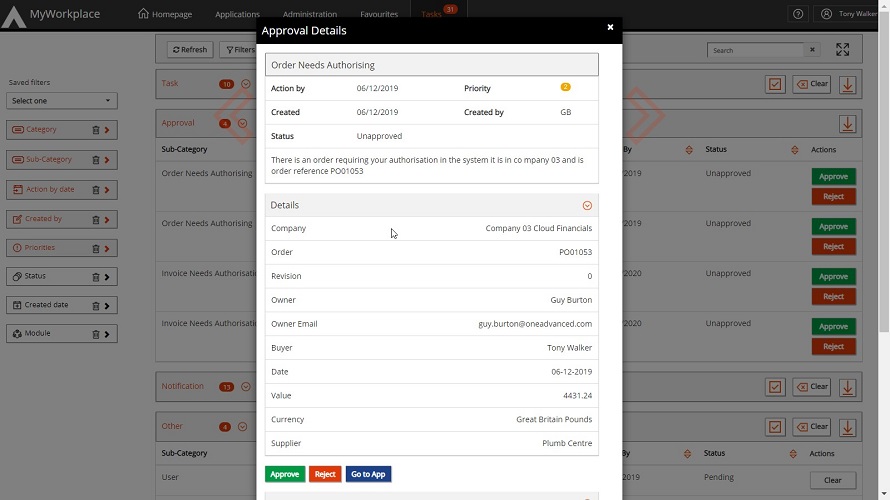This screenshot has height=500, width=890.
Task: Delete the Action by date filter
Action: pos(96,190)
